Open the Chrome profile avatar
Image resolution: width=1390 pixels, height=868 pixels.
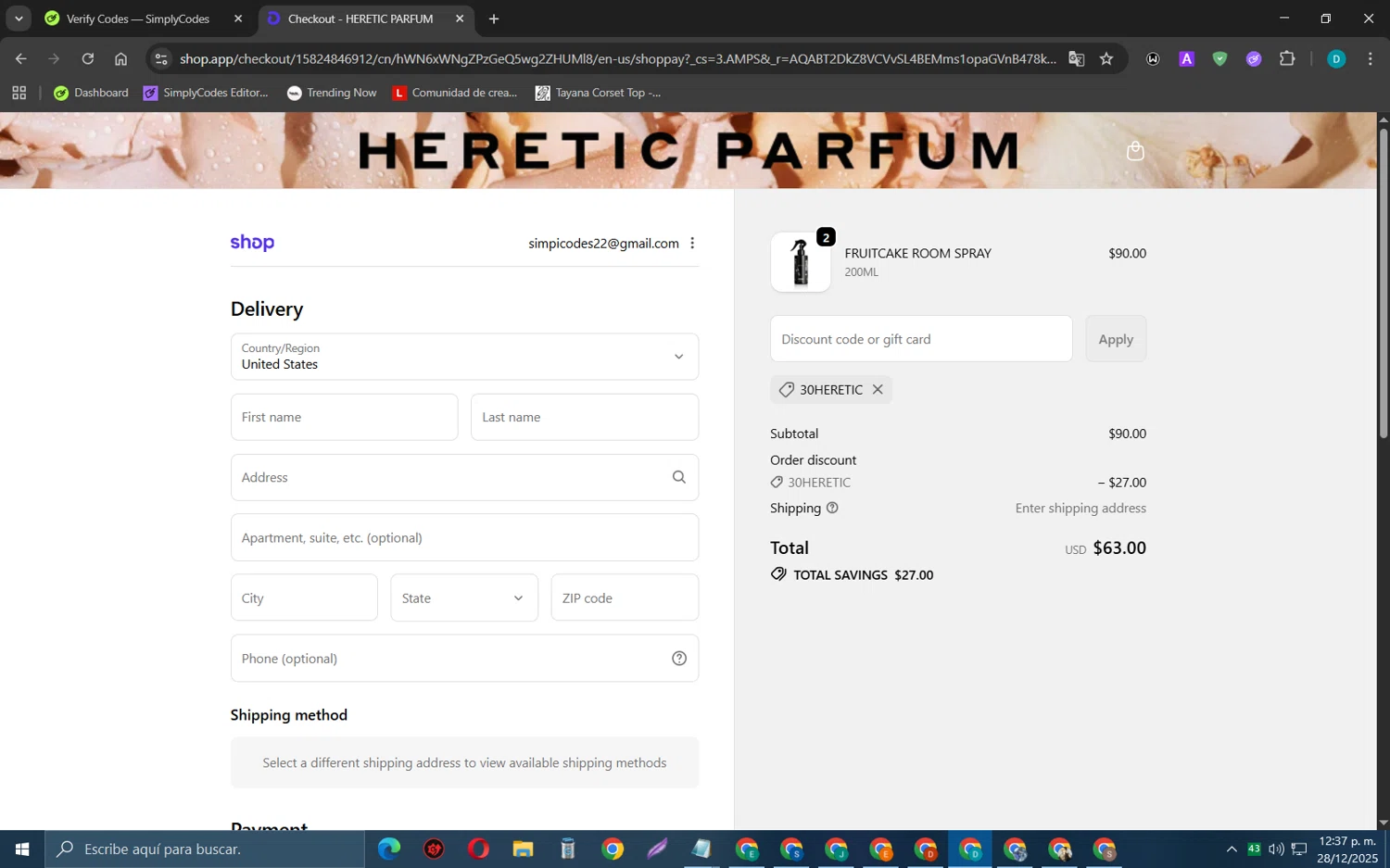coord(1336,58)
